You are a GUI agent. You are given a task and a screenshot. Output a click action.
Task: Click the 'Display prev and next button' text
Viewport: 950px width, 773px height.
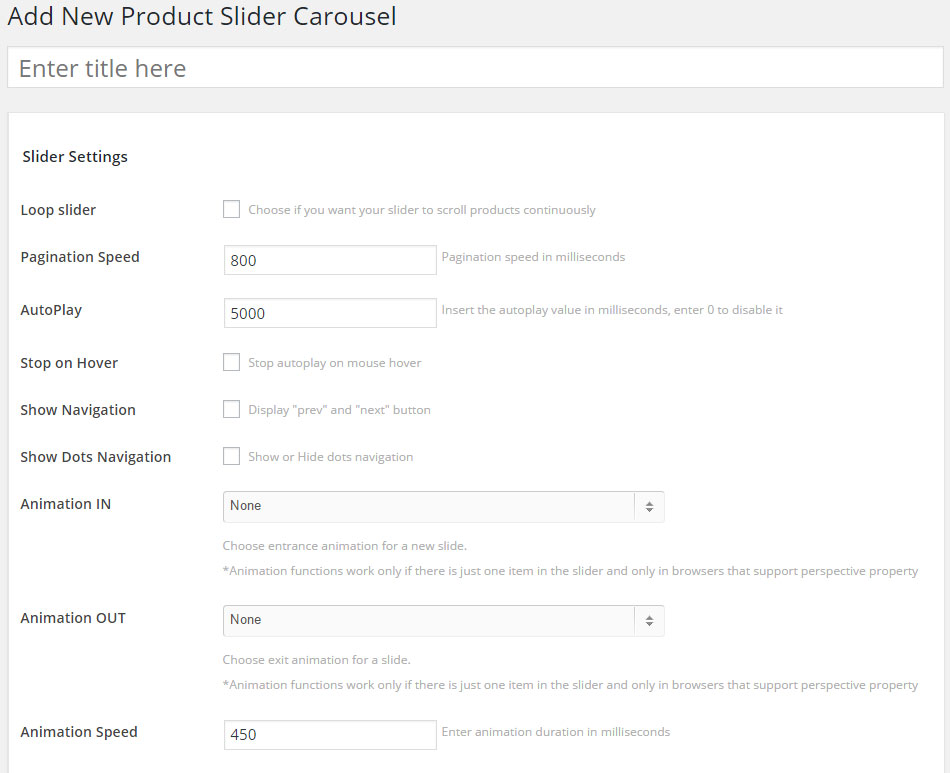(339, 410)
